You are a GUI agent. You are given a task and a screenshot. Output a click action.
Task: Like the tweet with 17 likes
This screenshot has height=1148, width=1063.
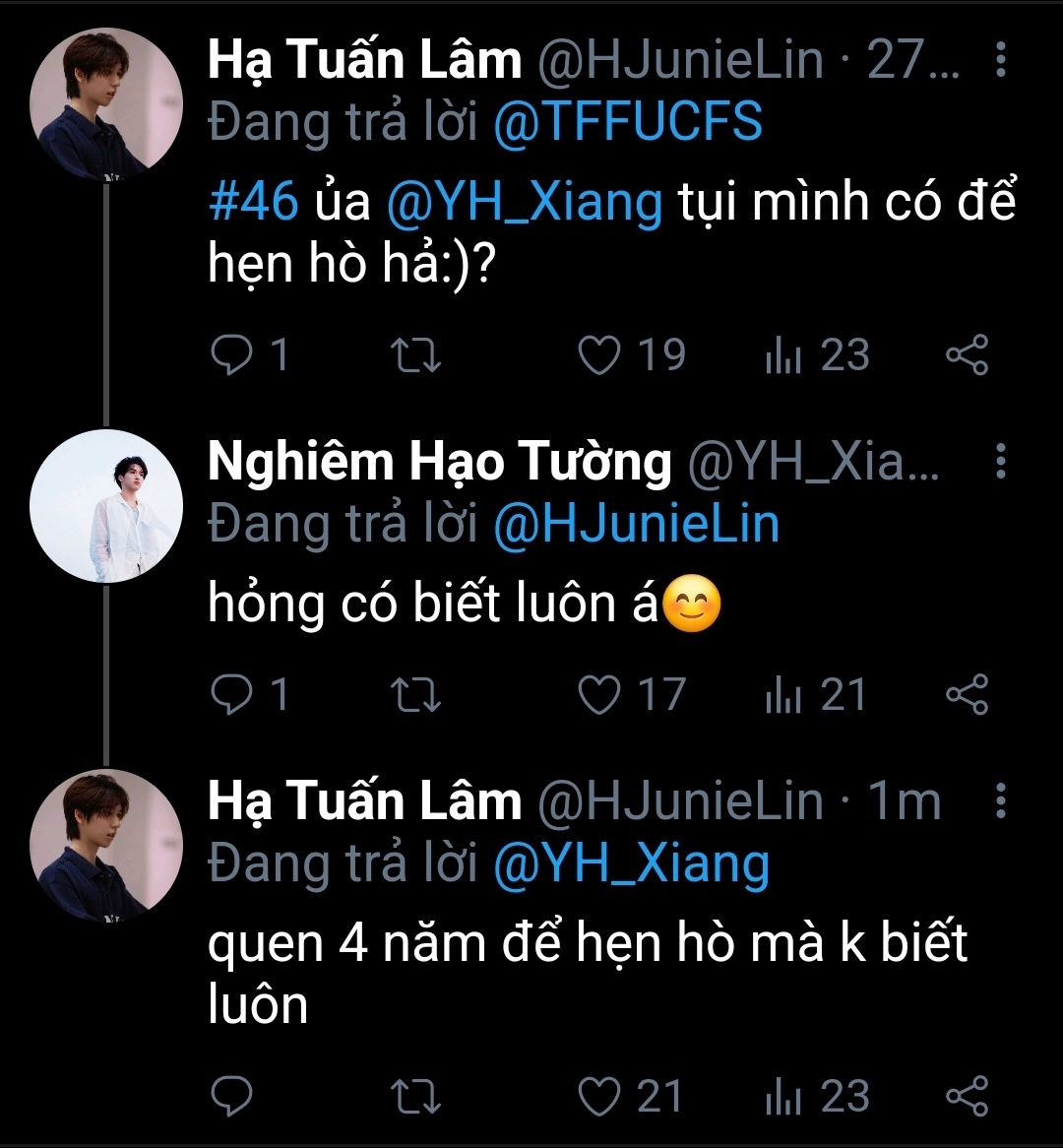coord(599,695)
